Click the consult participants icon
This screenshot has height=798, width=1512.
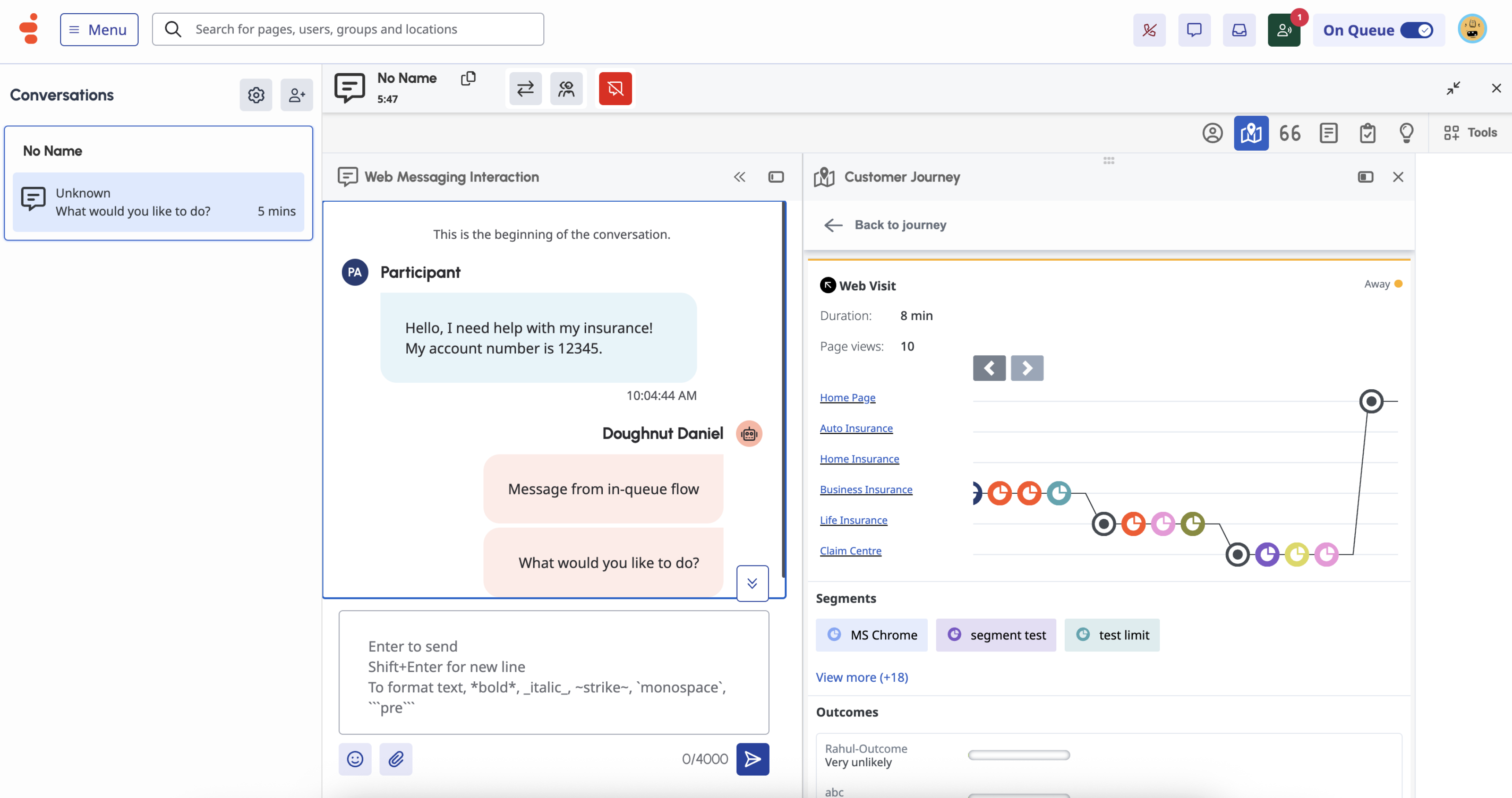pyautogui.click(x=566, y=89)
